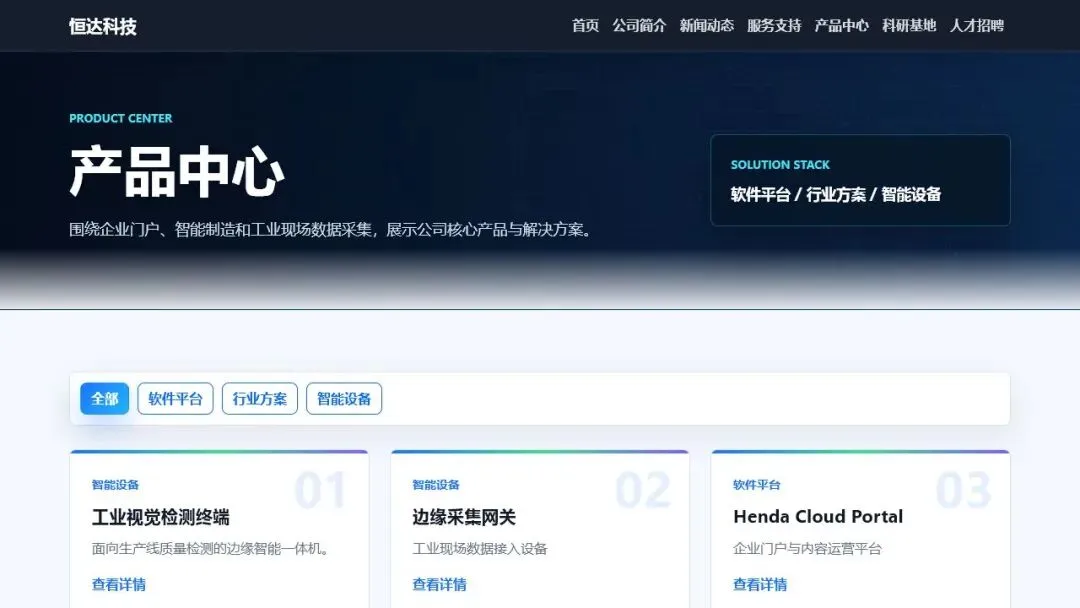This screenshot has height=608, width=1080.
Task: Click the 智能设备 tag on 工业视觉检测终端 card
Action: click(x=115, y=485)
